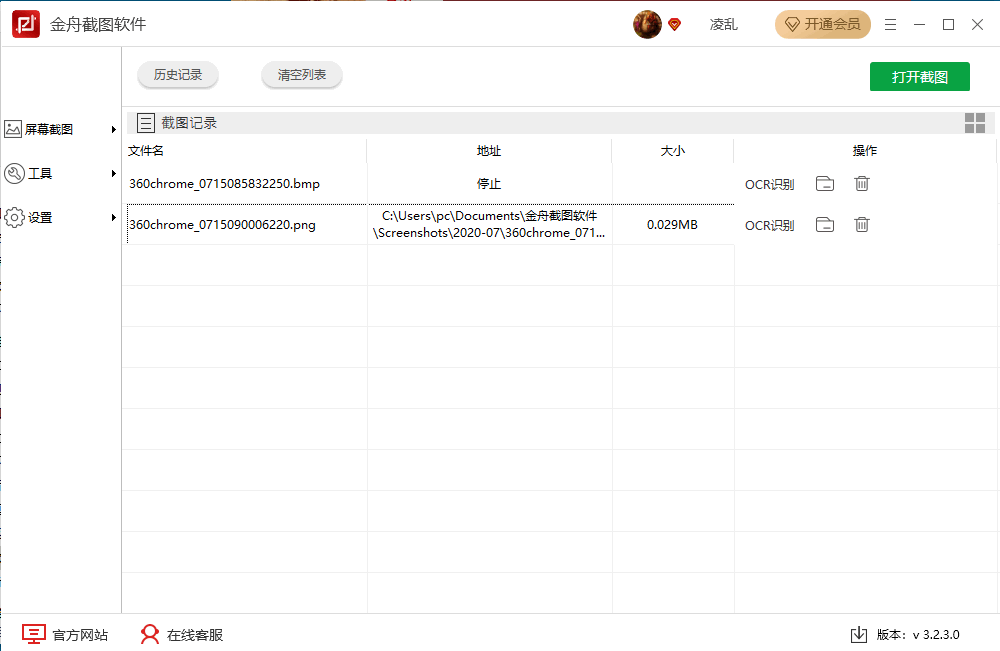1000x651 pixels.
Task: Open the hamburger main menu icon
Action: (x=890, y=24)
